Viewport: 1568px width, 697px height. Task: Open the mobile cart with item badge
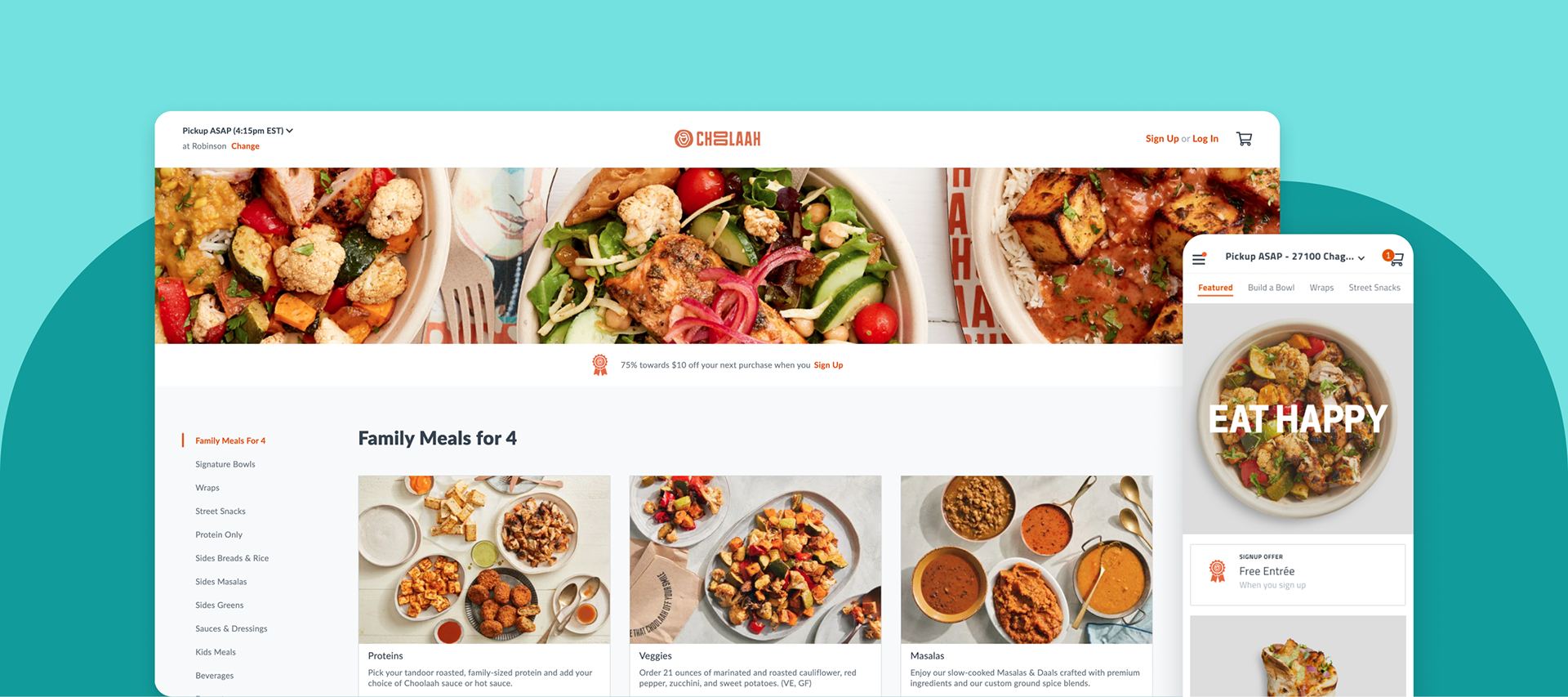[x=1393, y=258]
